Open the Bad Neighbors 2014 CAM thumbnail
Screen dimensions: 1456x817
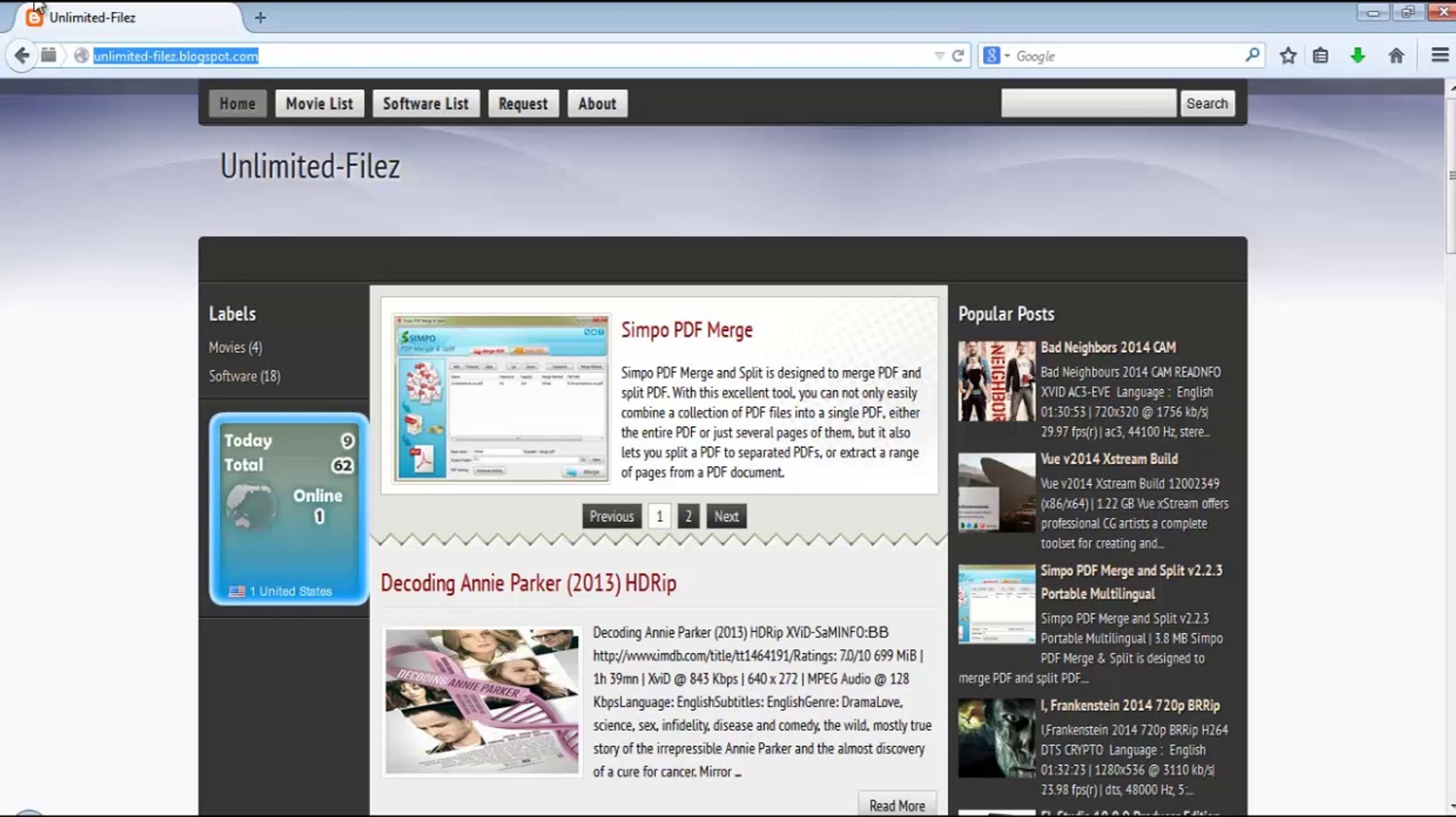click(x=996, y=381)
